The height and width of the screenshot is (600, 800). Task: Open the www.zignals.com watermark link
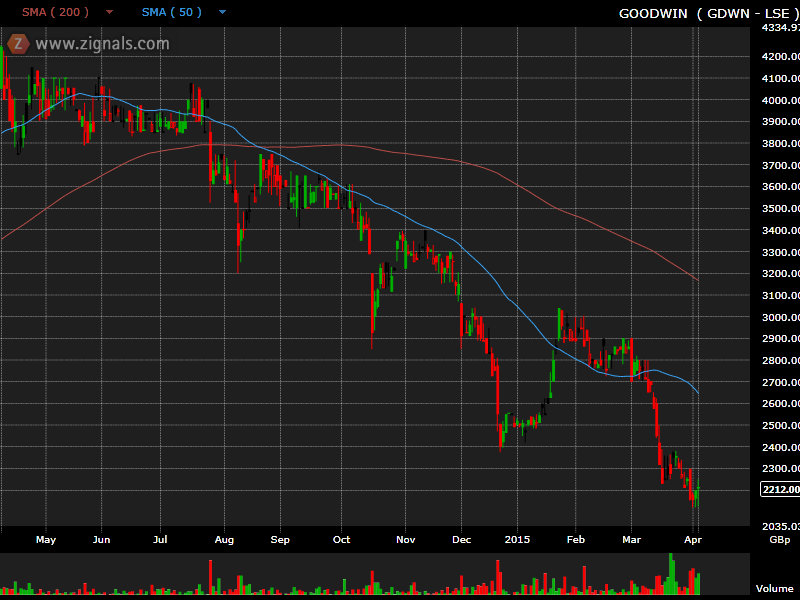(x=102, y=44)
